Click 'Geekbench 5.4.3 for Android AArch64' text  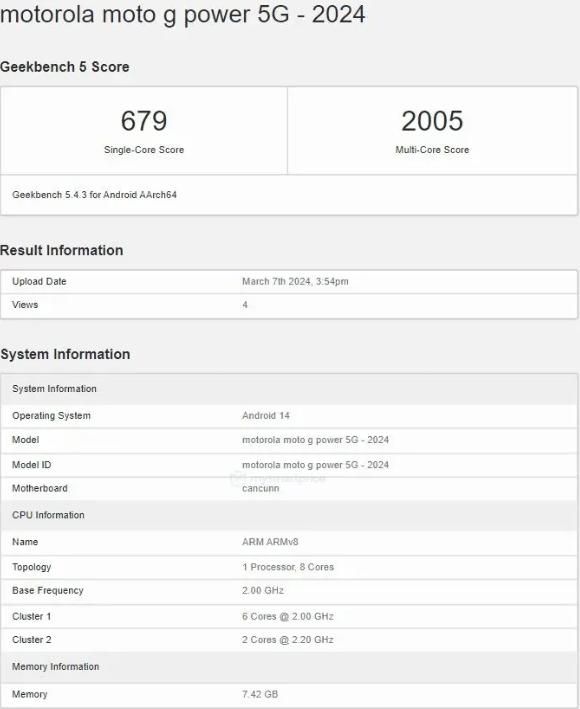click(x=94, y=195)
